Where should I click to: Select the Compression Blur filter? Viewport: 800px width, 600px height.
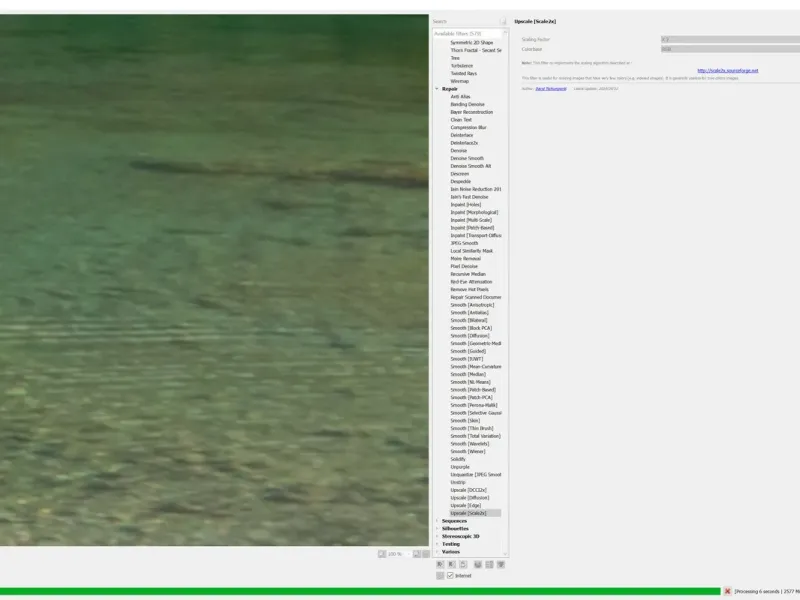click(468, 128)
